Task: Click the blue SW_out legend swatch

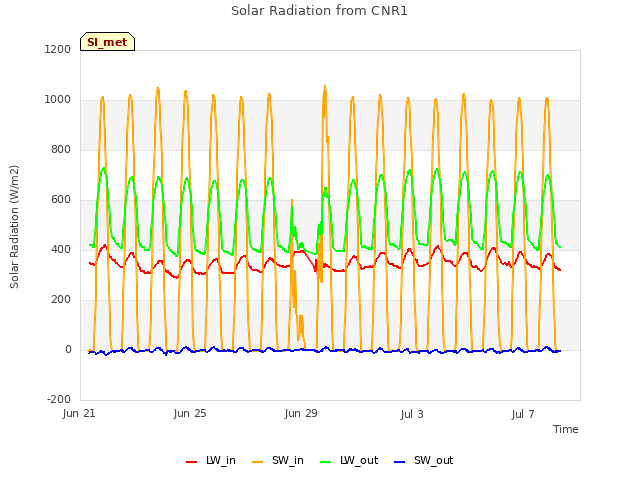Action: click(400, 462)
